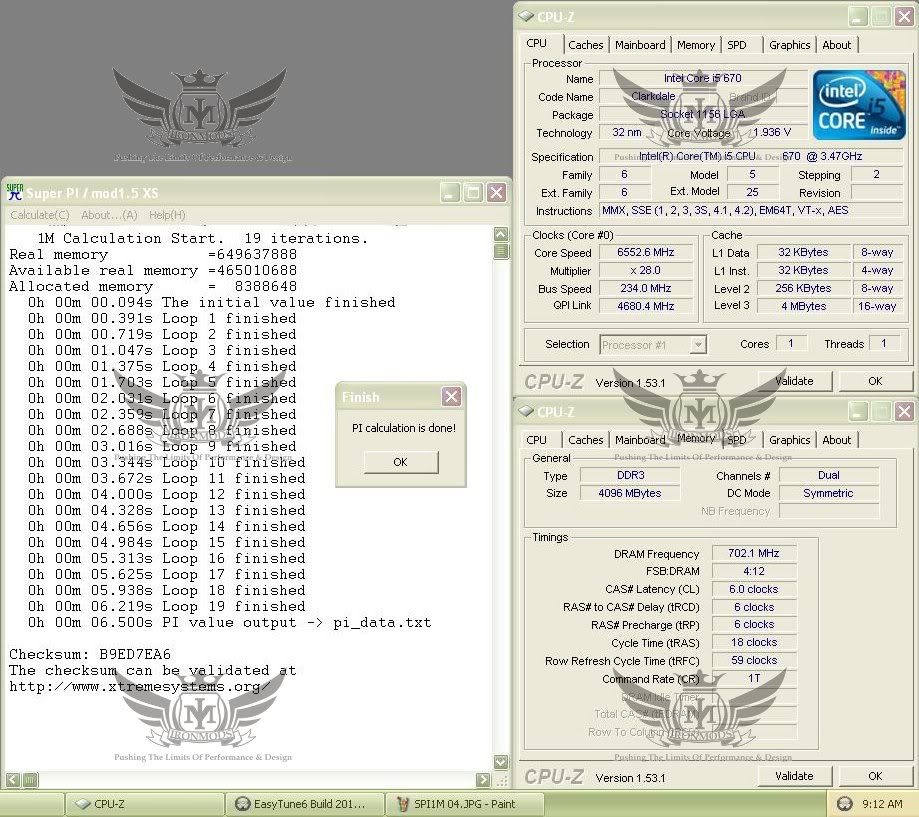This screenshot has height=817, width=919.
Task: Click the Channels # value Dual
Action: pyautogui.click(x=829, y=475)
